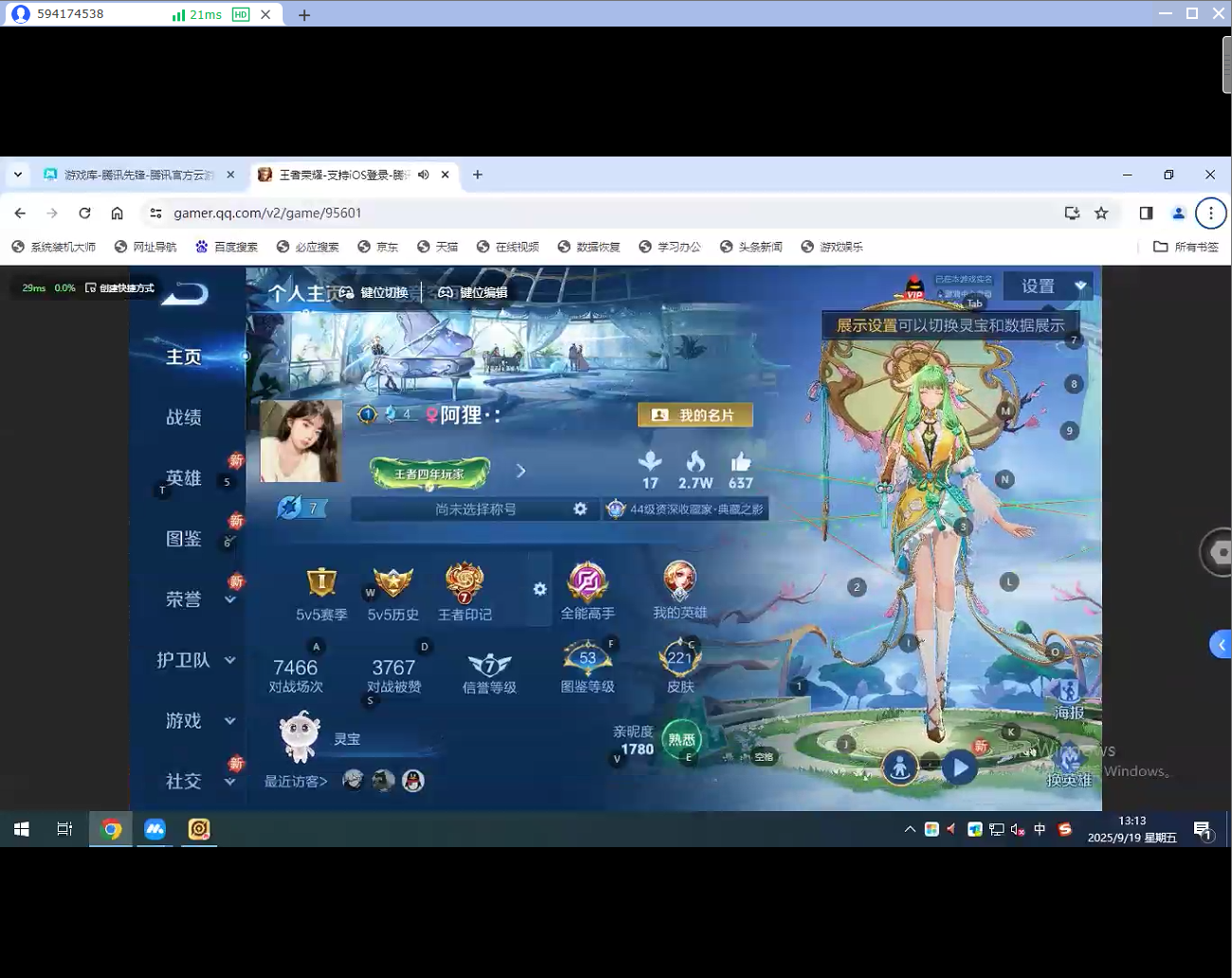This screenshot has height=978, width=1232.
Task: Open the gear next to 尚未选择称号
Action: point(580,509)
